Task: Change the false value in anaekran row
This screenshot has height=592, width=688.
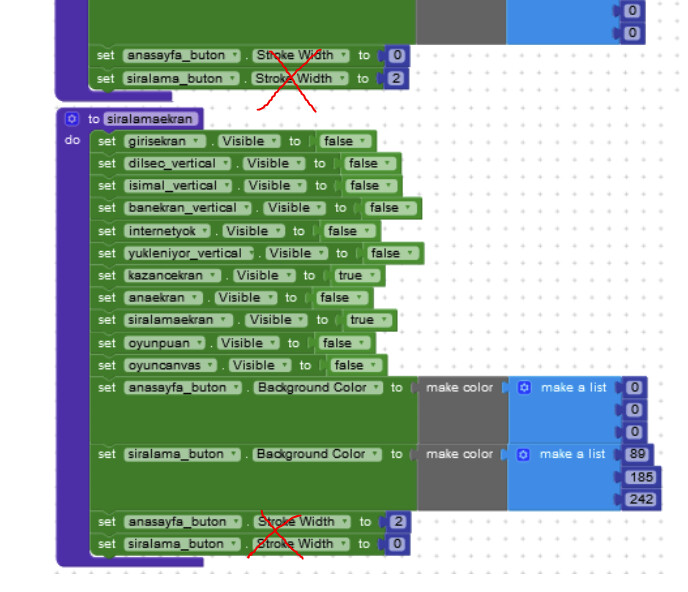Action: click(341, 298)
